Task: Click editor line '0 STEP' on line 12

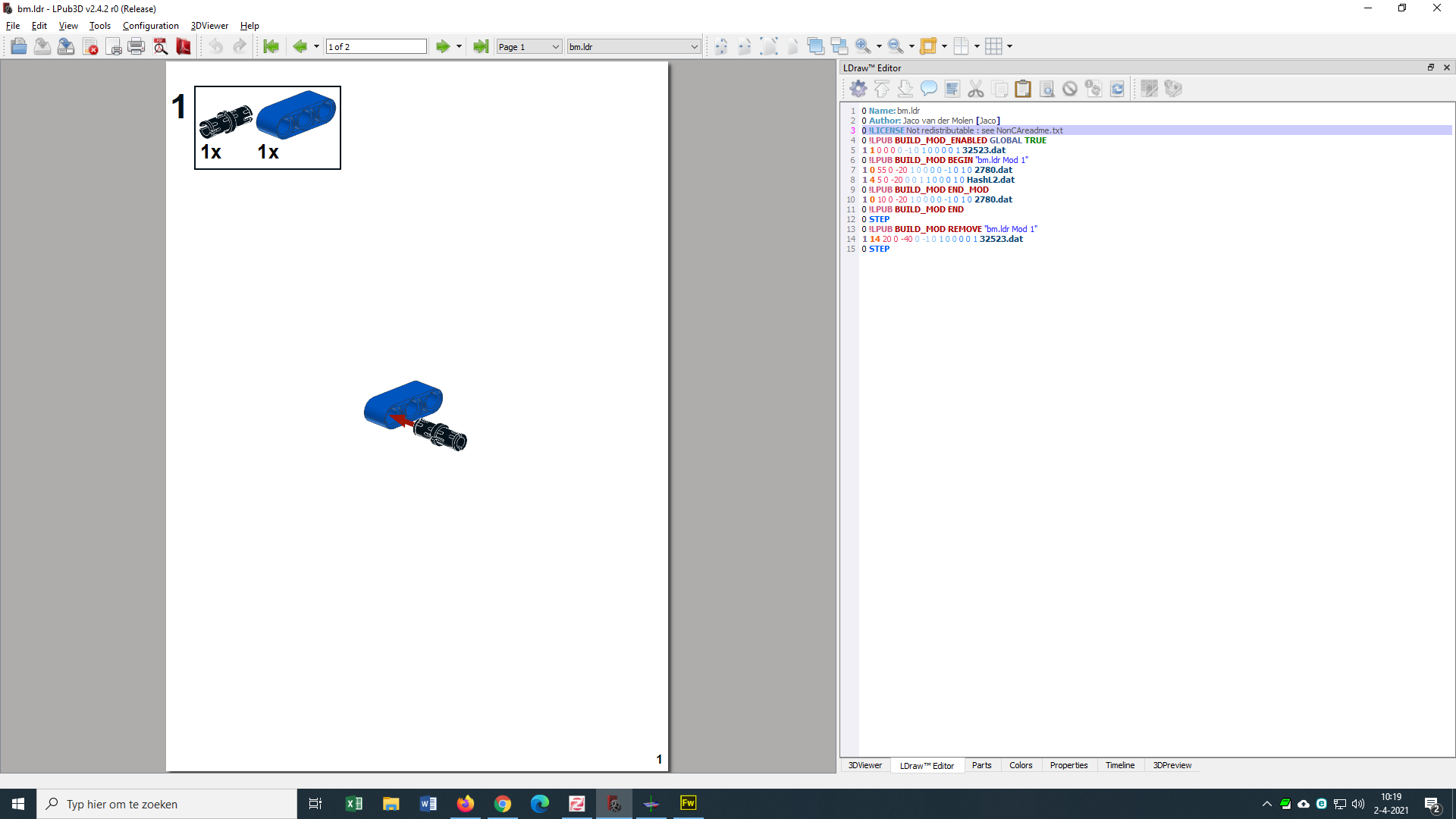Action: click(875, 219)
